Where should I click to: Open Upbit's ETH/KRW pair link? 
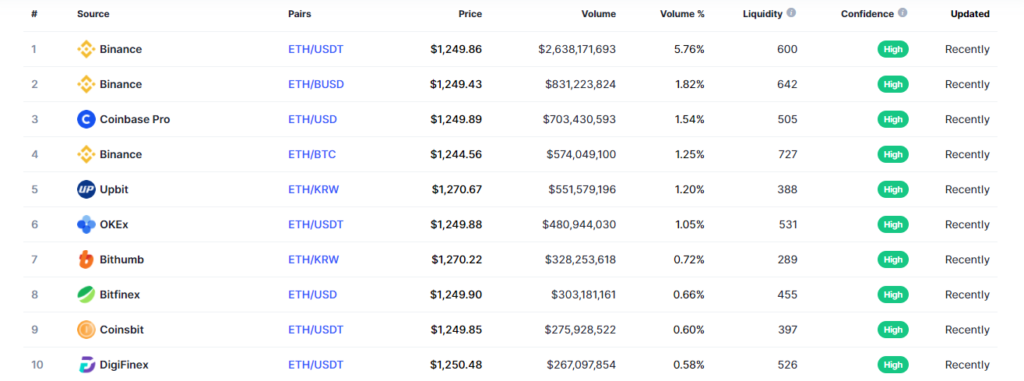coord(313,190)
